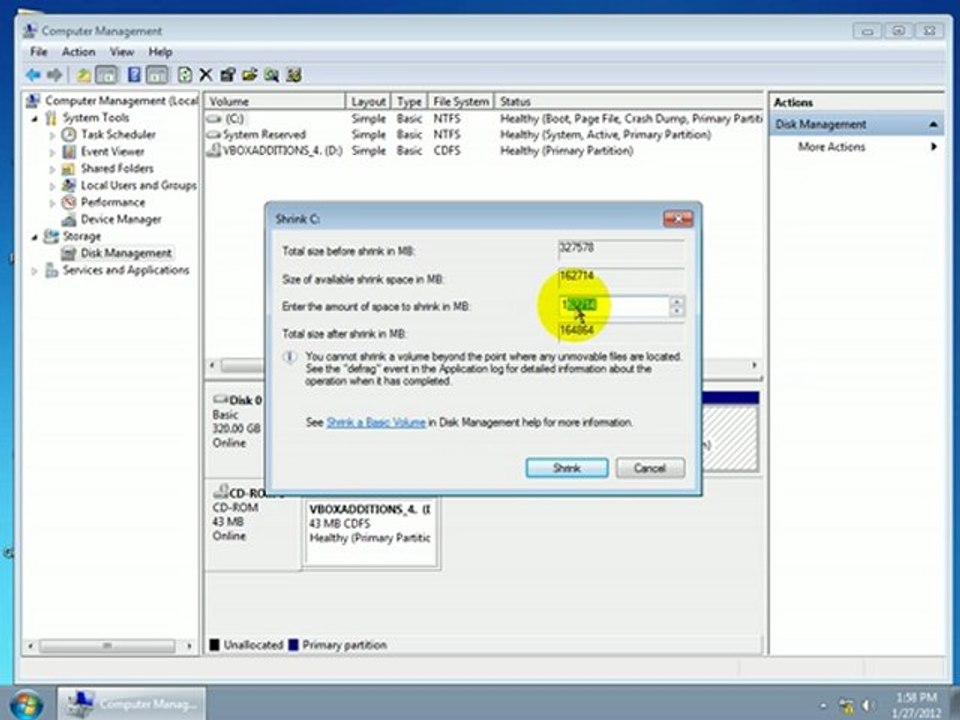
Task: Expand Services and Applications node
Action: point(35,271)
